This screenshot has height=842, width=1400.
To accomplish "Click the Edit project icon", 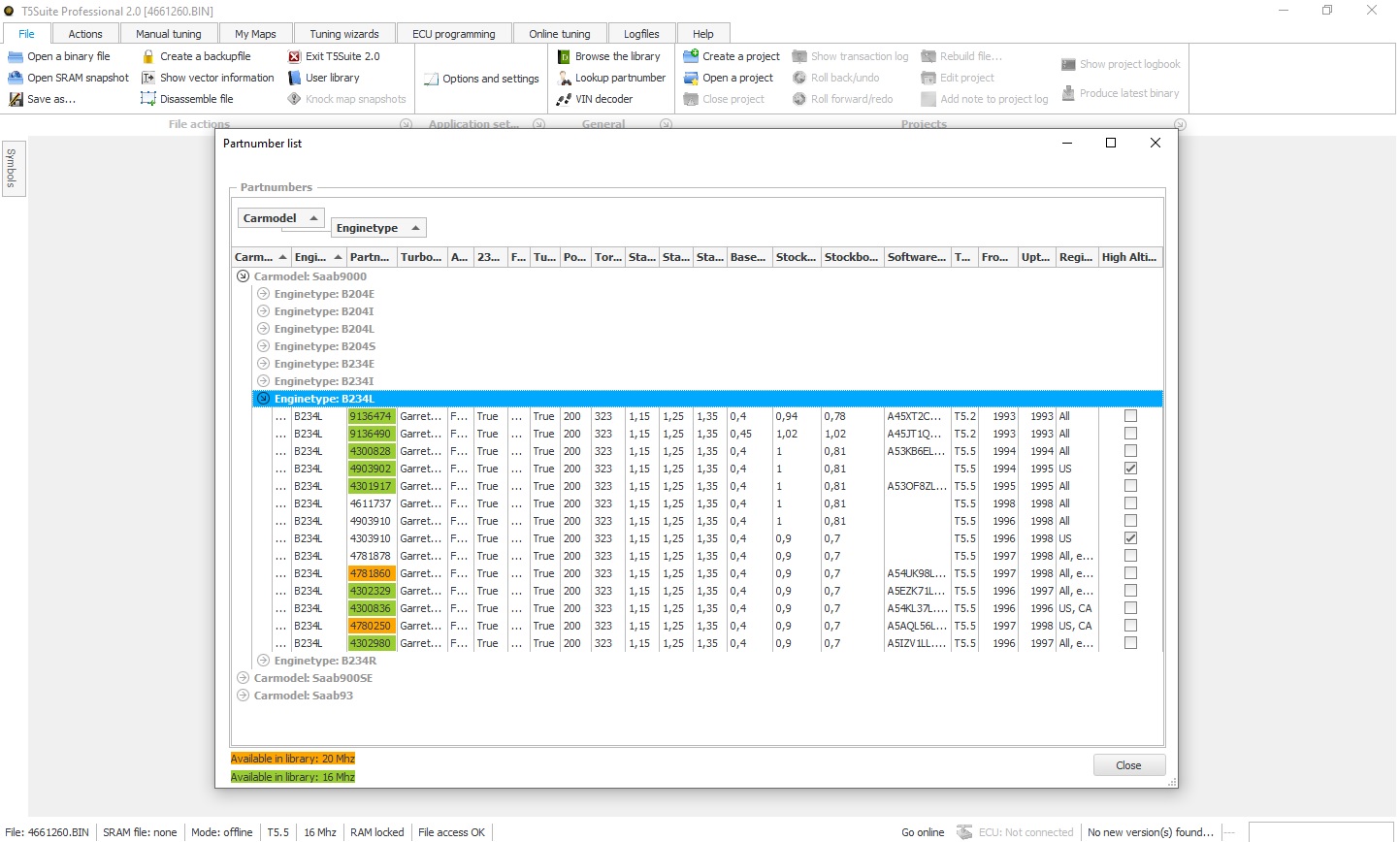I will pos(928,78).
